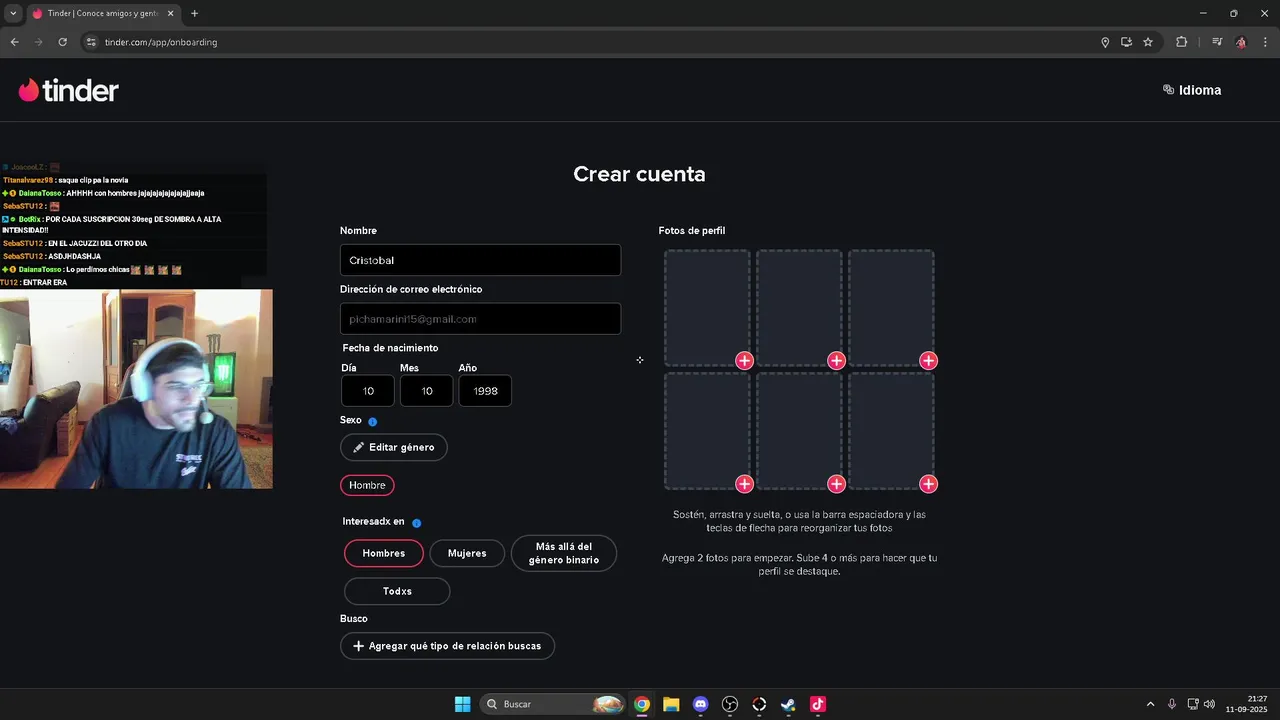Click the location permission icon

tap(1105, 42)
